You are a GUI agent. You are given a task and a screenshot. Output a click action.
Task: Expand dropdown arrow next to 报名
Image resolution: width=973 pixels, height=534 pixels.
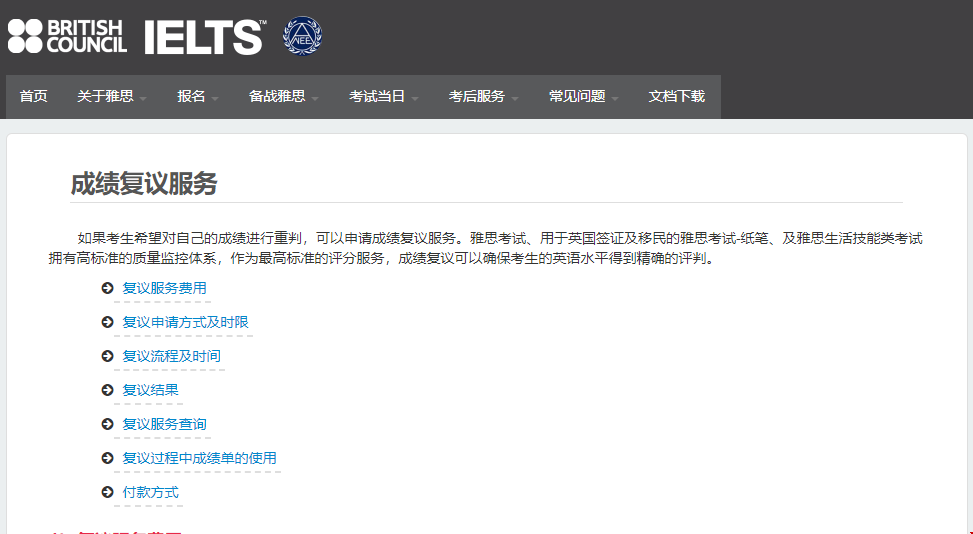click(x=215, y=99)
